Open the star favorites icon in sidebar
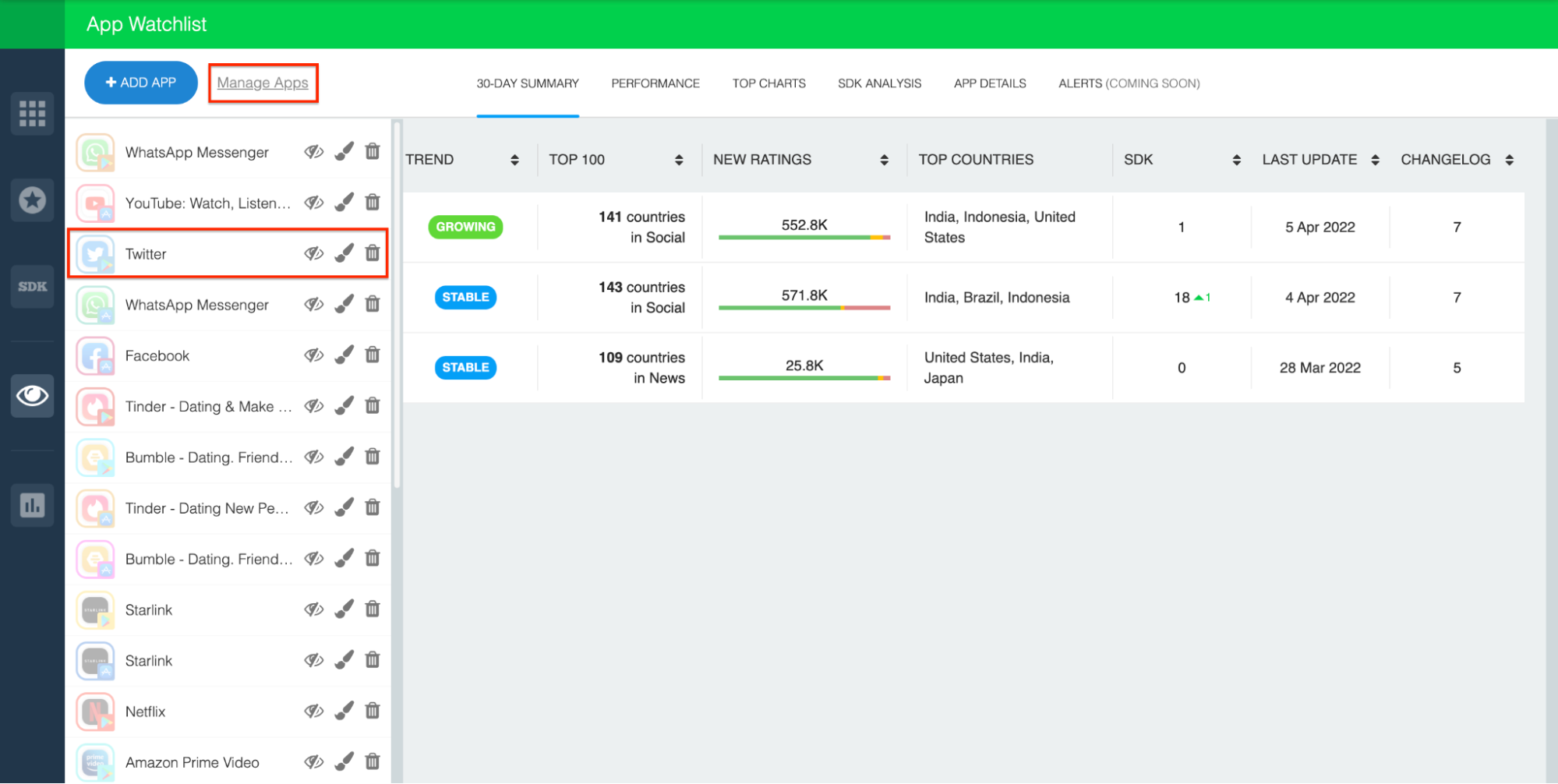Image resolution: width=1558 pixels, height=784 pixels. coord(32,200)
